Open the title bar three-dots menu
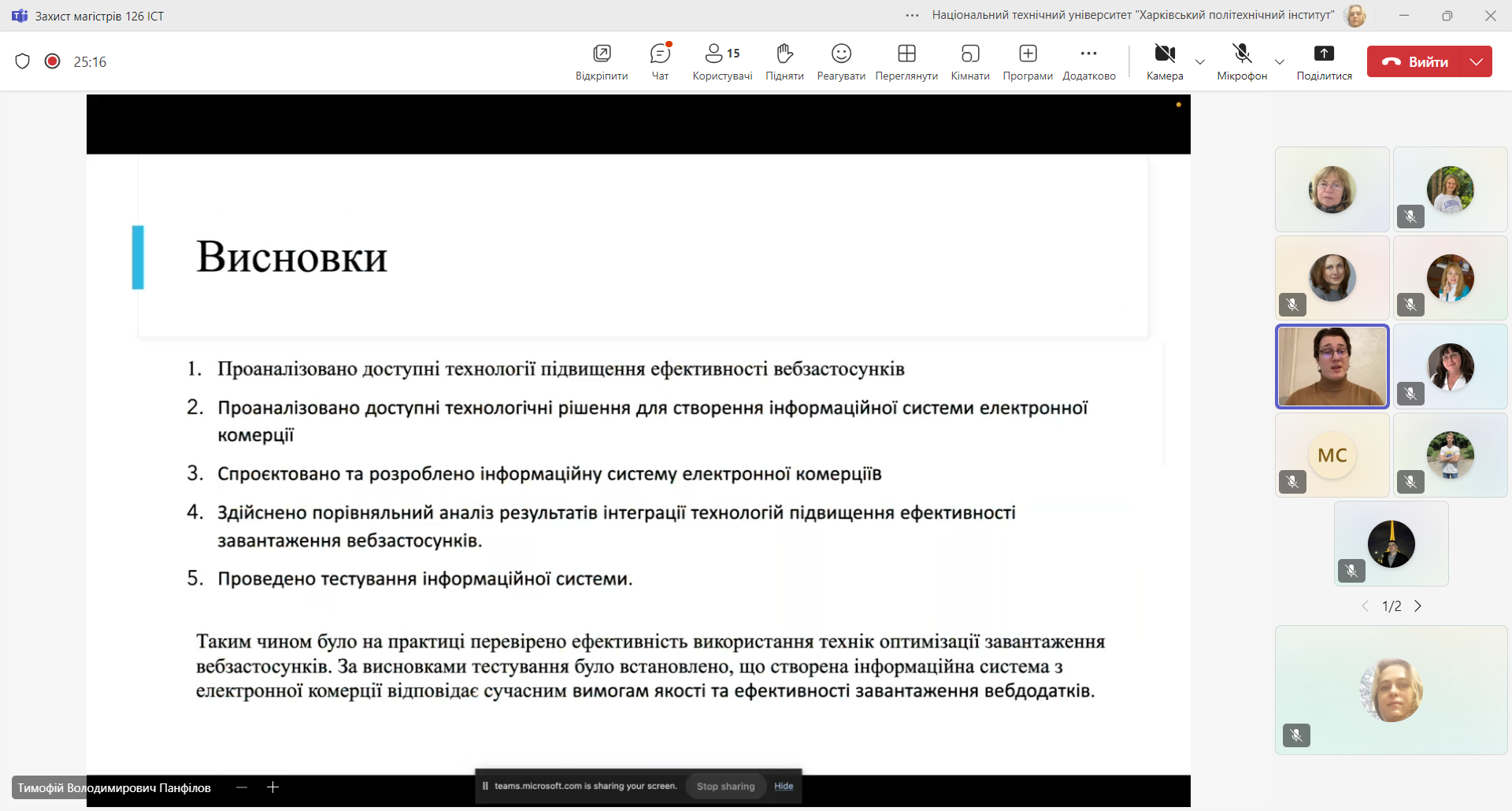The width and height of the screenshot is (1512, 811). (913, 16)
